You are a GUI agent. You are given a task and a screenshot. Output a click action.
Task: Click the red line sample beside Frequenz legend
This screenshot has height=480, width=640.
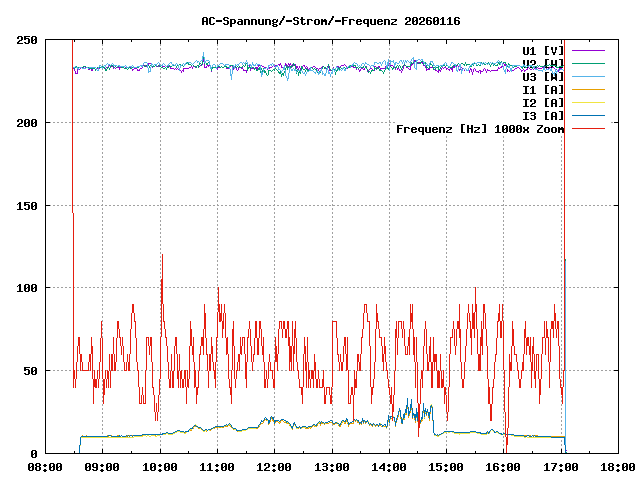pos(588,129)
